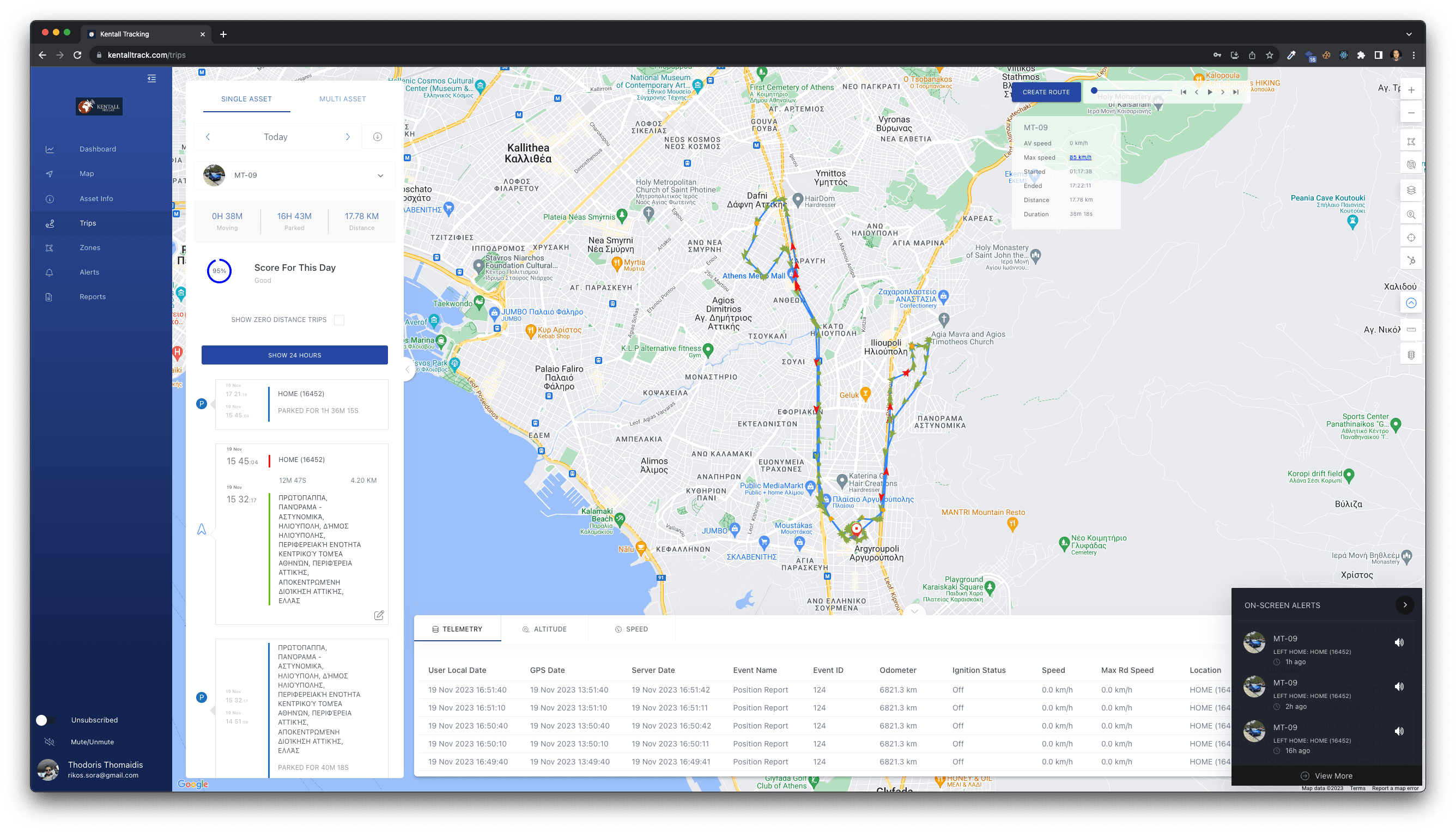1456x832 pixels.
Task: Click the download trips icon
Action: point(378,137)
